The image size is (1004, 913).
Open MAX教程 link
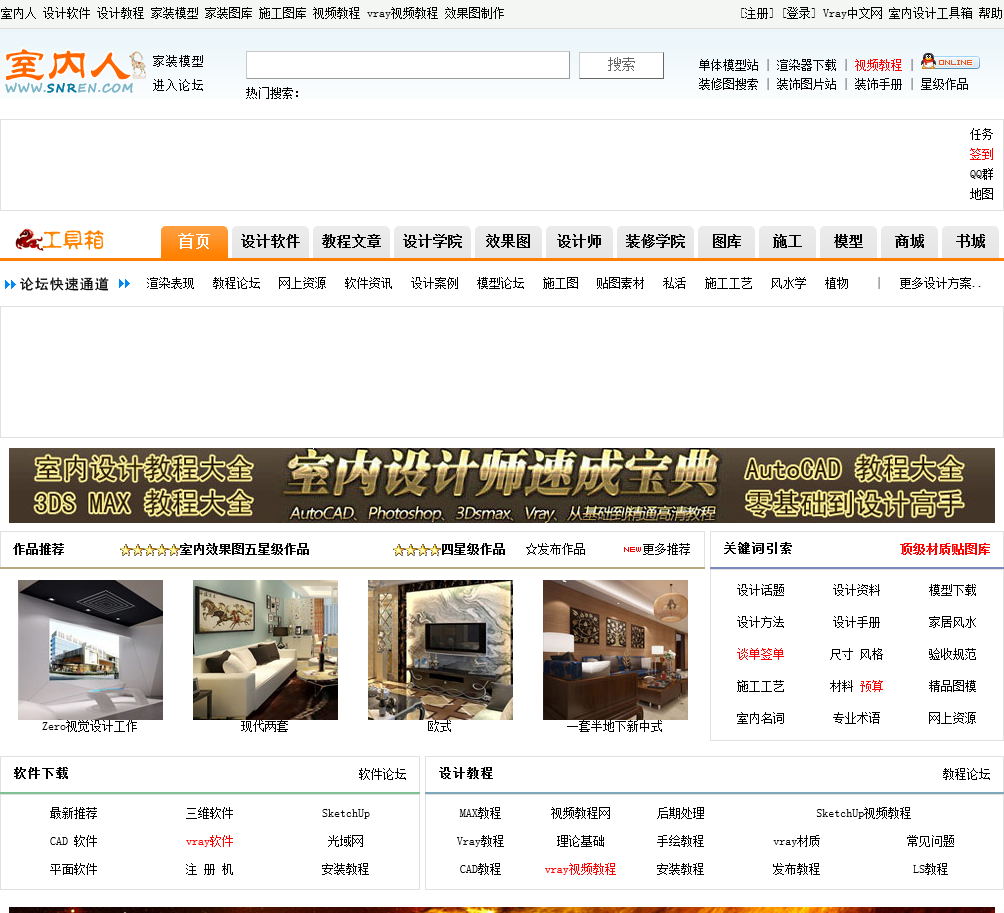tap(480, 813)
